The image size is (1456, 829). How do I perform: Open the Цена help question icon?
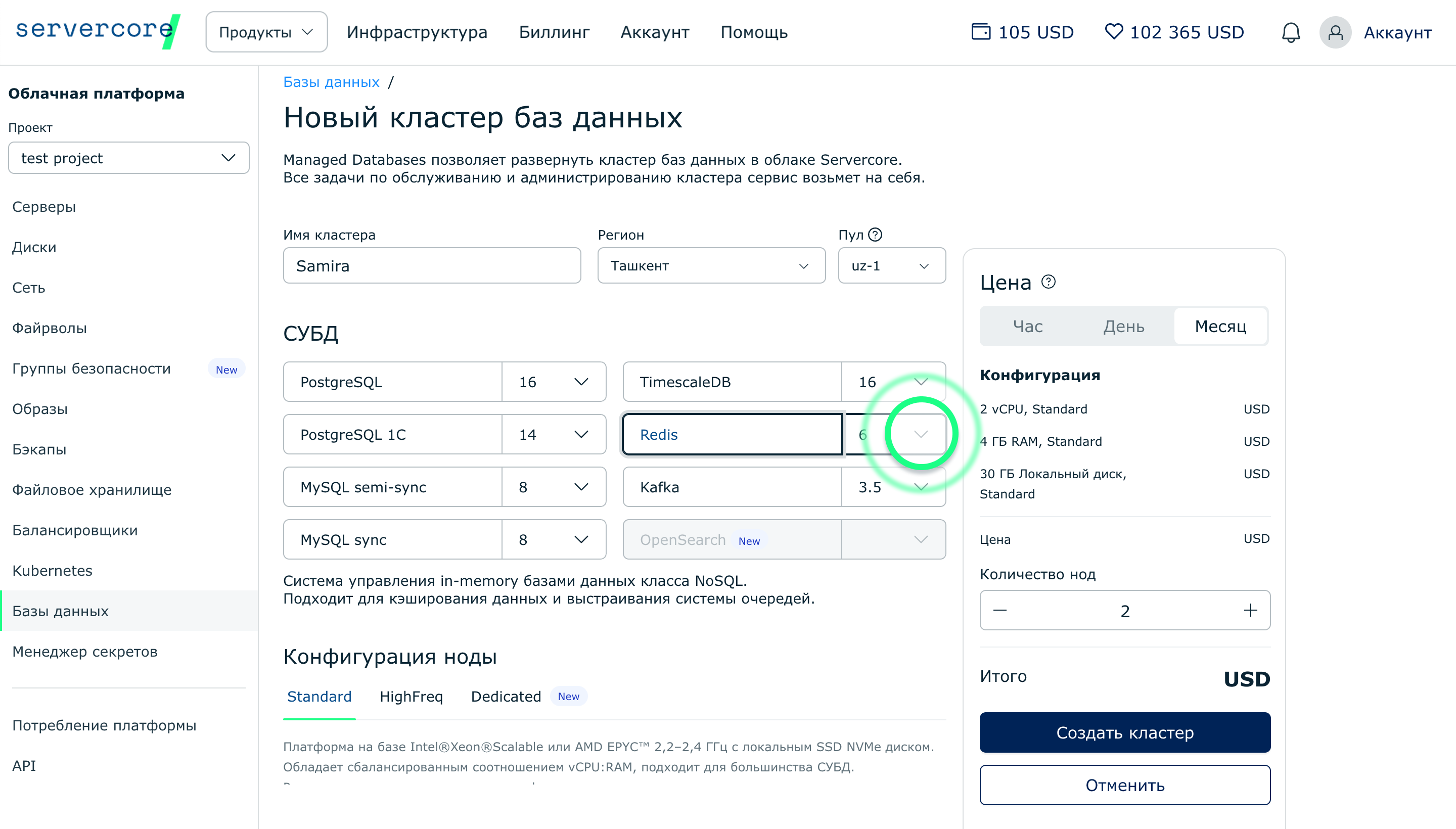[1049, 282]
